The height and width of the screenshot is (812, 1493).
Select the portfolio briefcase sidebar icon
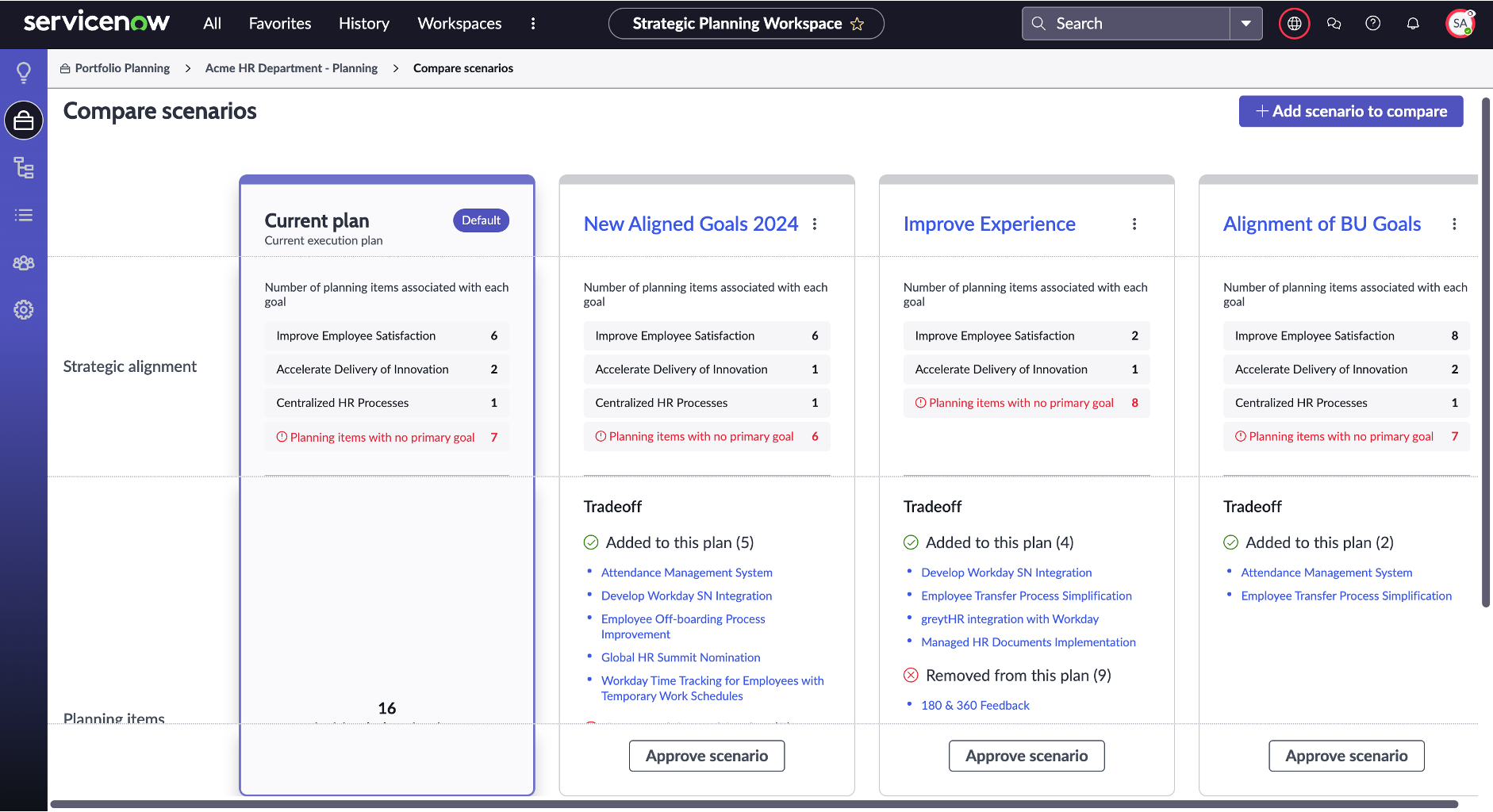tap(24, 121)
